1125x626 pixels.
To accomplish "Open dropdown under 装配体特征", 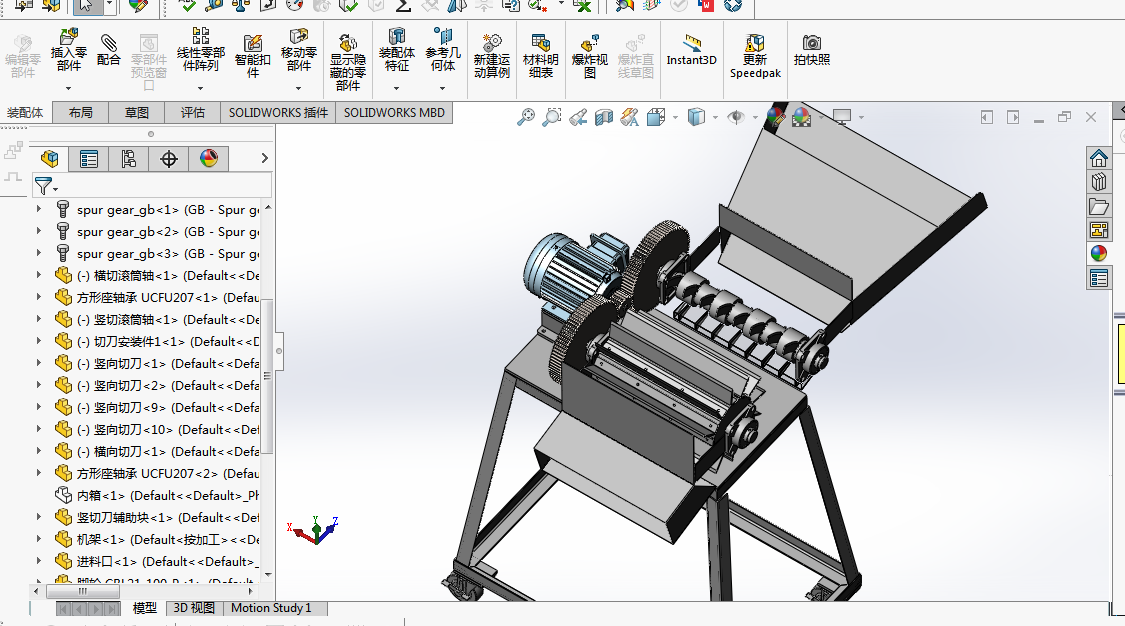I will (x=397, y=88).
